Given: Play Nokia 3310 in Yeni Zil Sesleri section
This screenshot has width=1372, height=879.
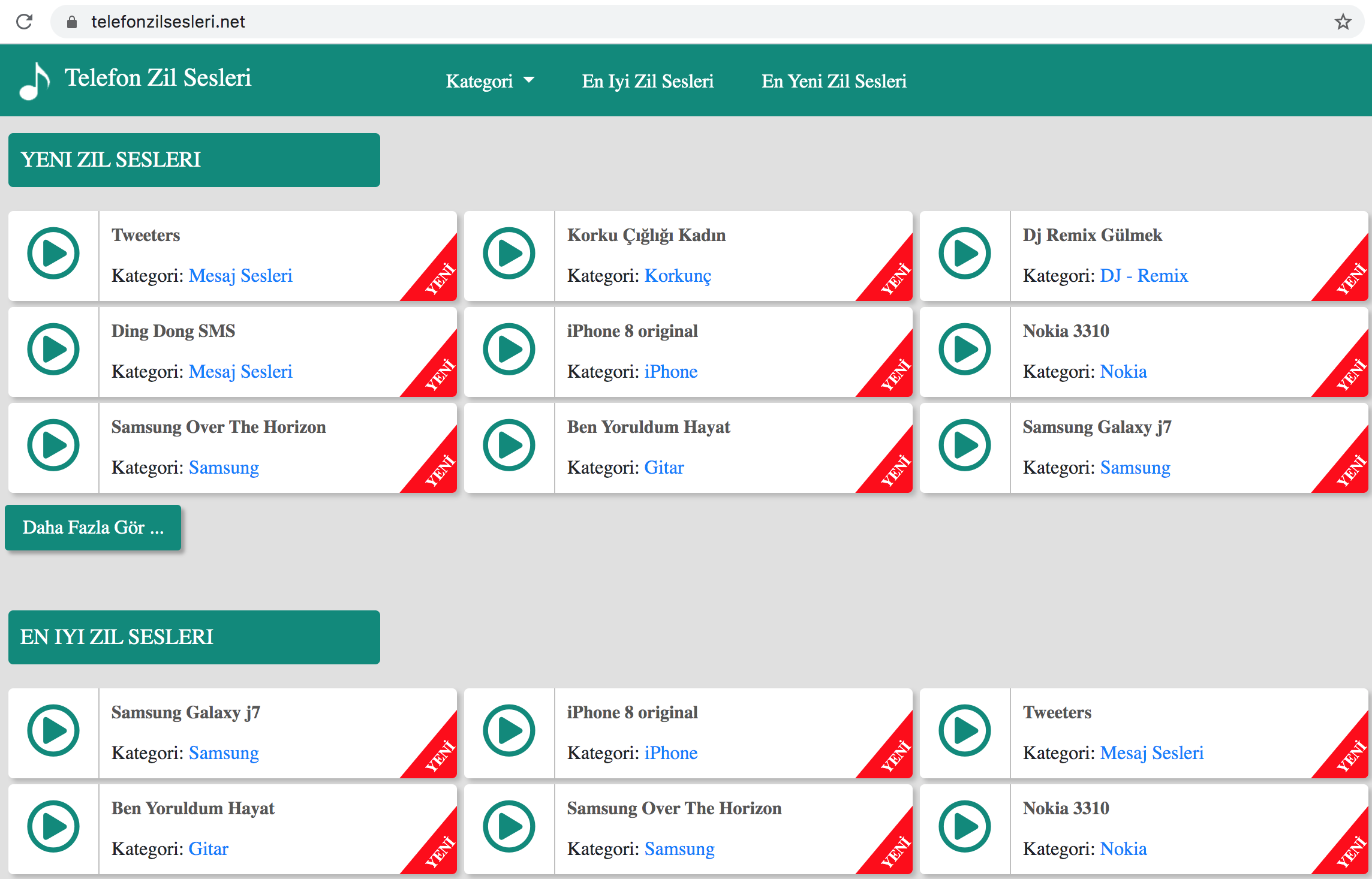Looking at the screenshot, I should pyautogui.click(x=965, y=349).
